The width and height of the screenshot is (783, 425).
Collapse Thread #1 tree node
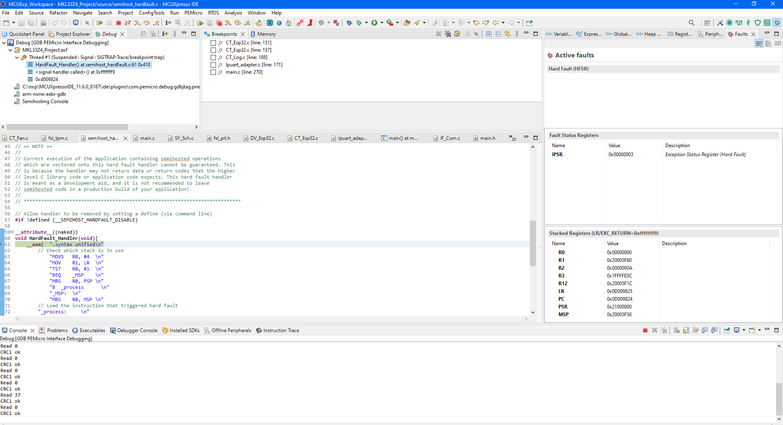17,57
